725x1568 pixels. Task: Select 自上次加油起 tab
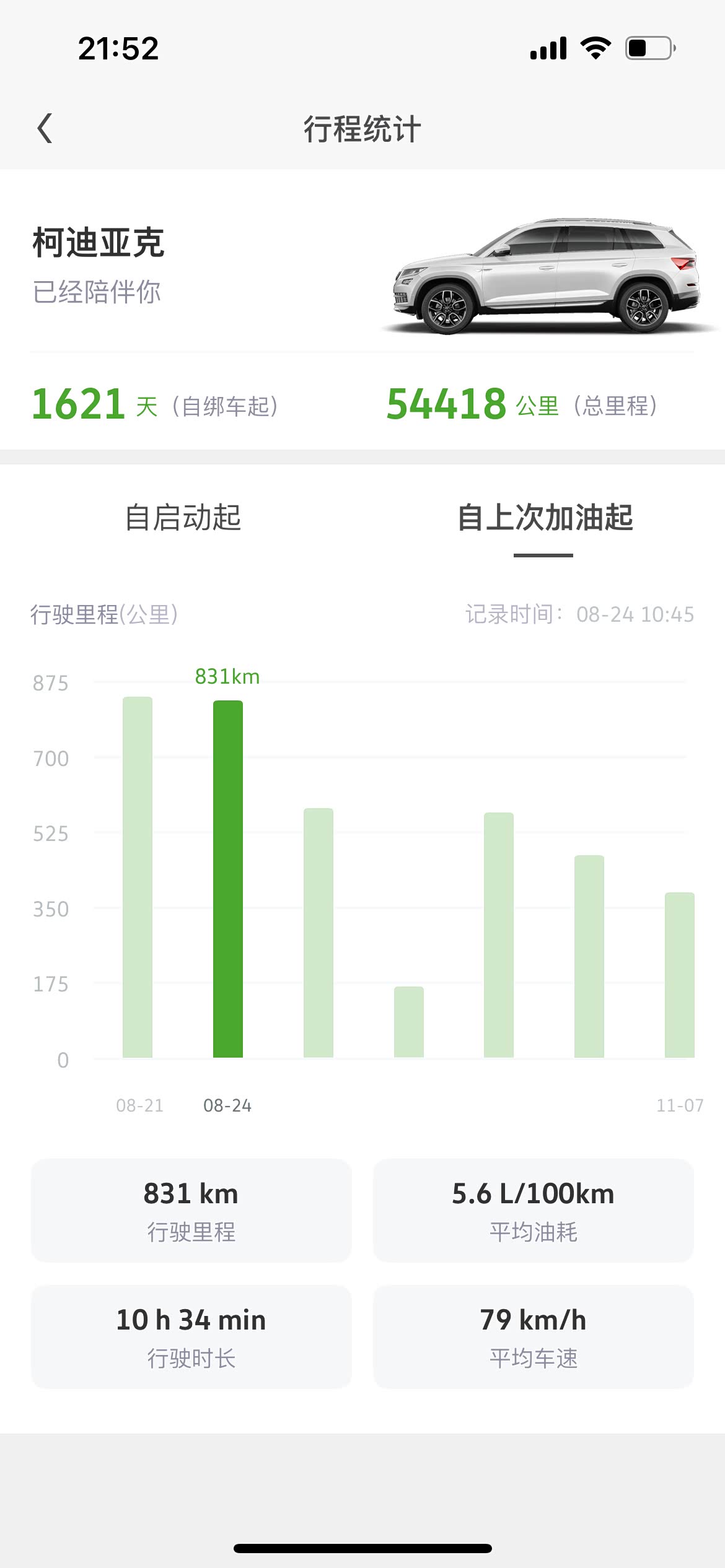pyautogui.click(x=545, y=518)
